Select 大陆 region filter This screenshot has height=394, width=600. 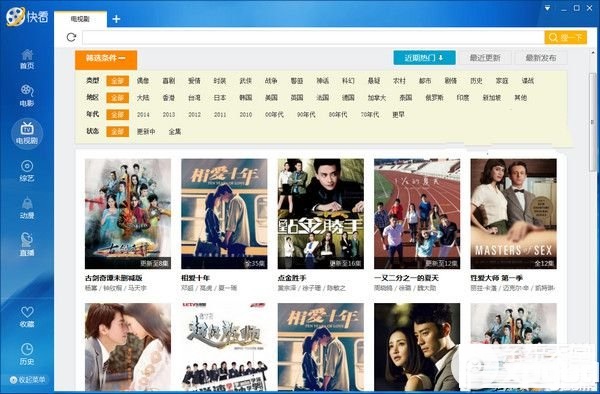click(x=143, y=98)
